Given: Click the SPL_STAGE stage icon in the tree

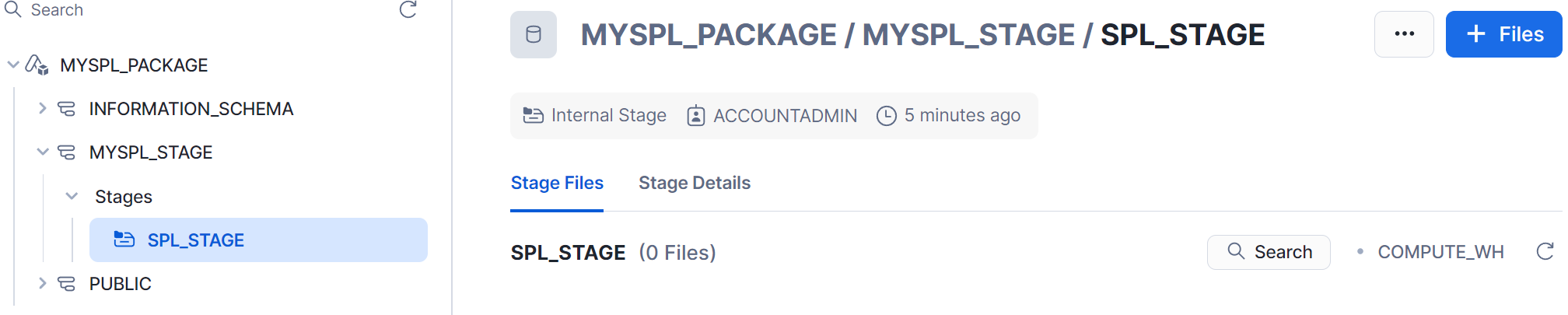Looking at the screenshot, I should click(x=124, y=240).
